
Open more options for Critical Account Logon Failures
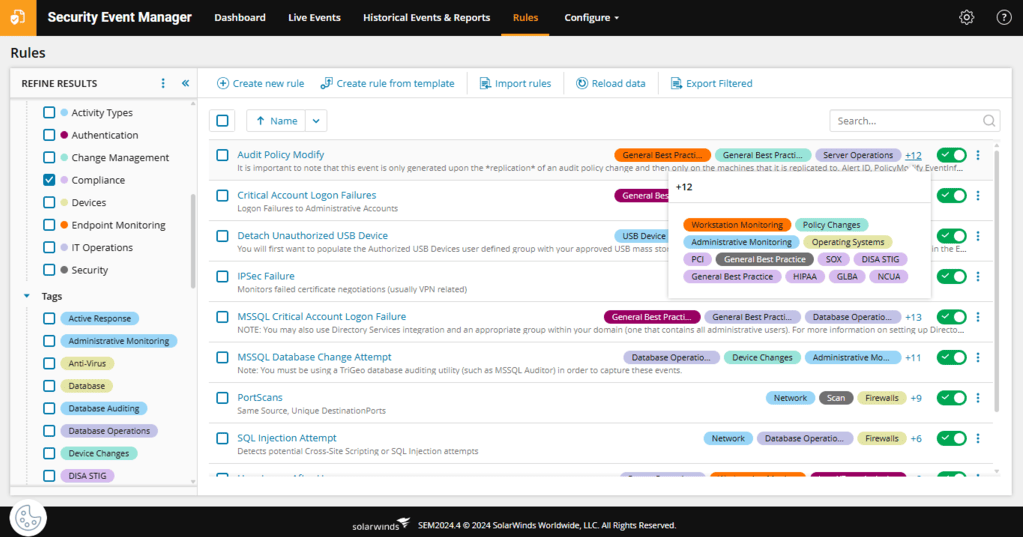pyautogui.click(x=977, y=195)
